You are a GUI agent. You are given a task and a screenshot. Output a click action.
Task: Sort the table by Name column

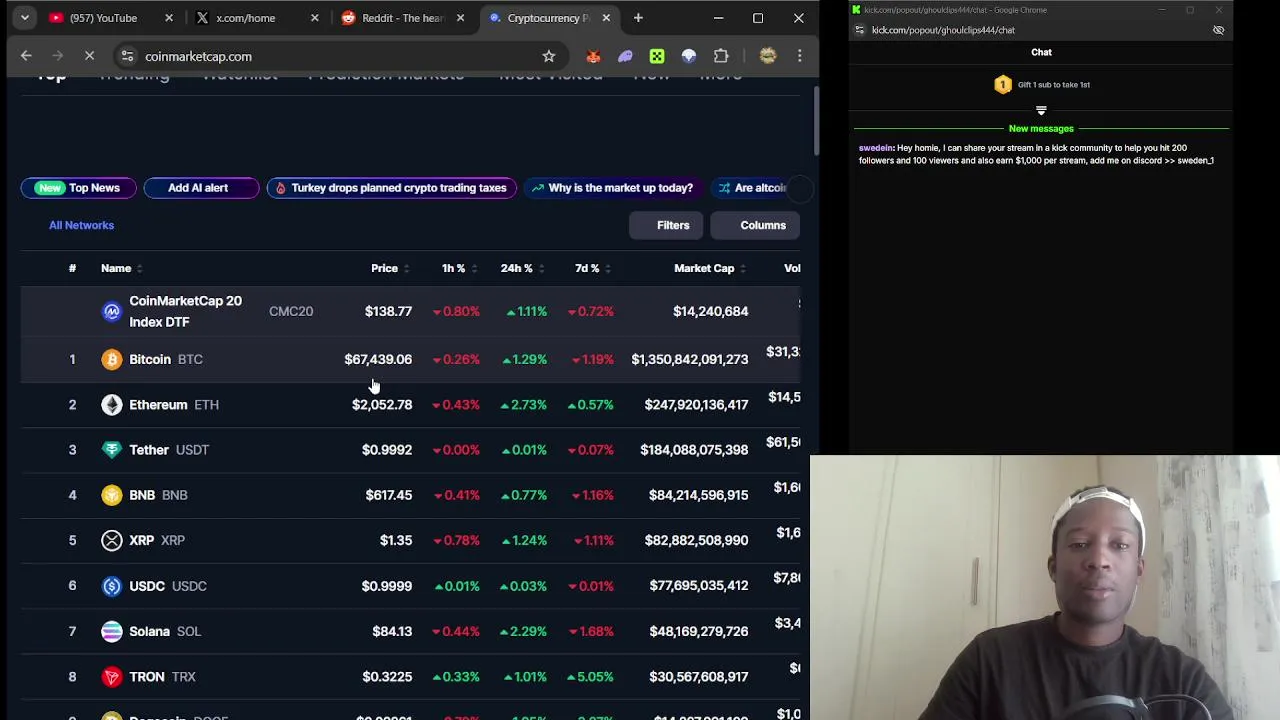pos(121,268)
